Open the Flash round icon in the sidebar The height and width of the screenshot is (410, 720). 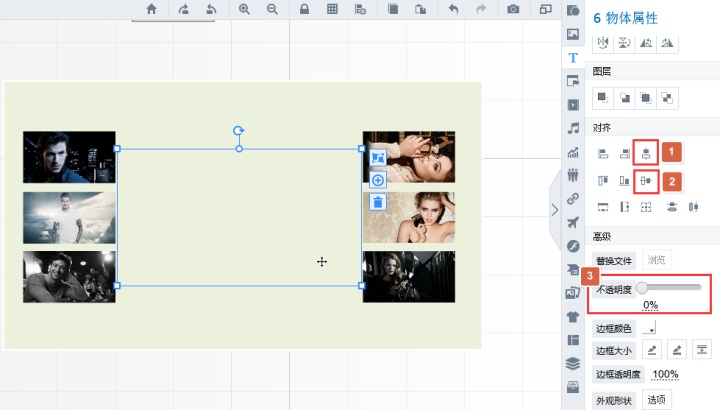(x=573, y=246)
